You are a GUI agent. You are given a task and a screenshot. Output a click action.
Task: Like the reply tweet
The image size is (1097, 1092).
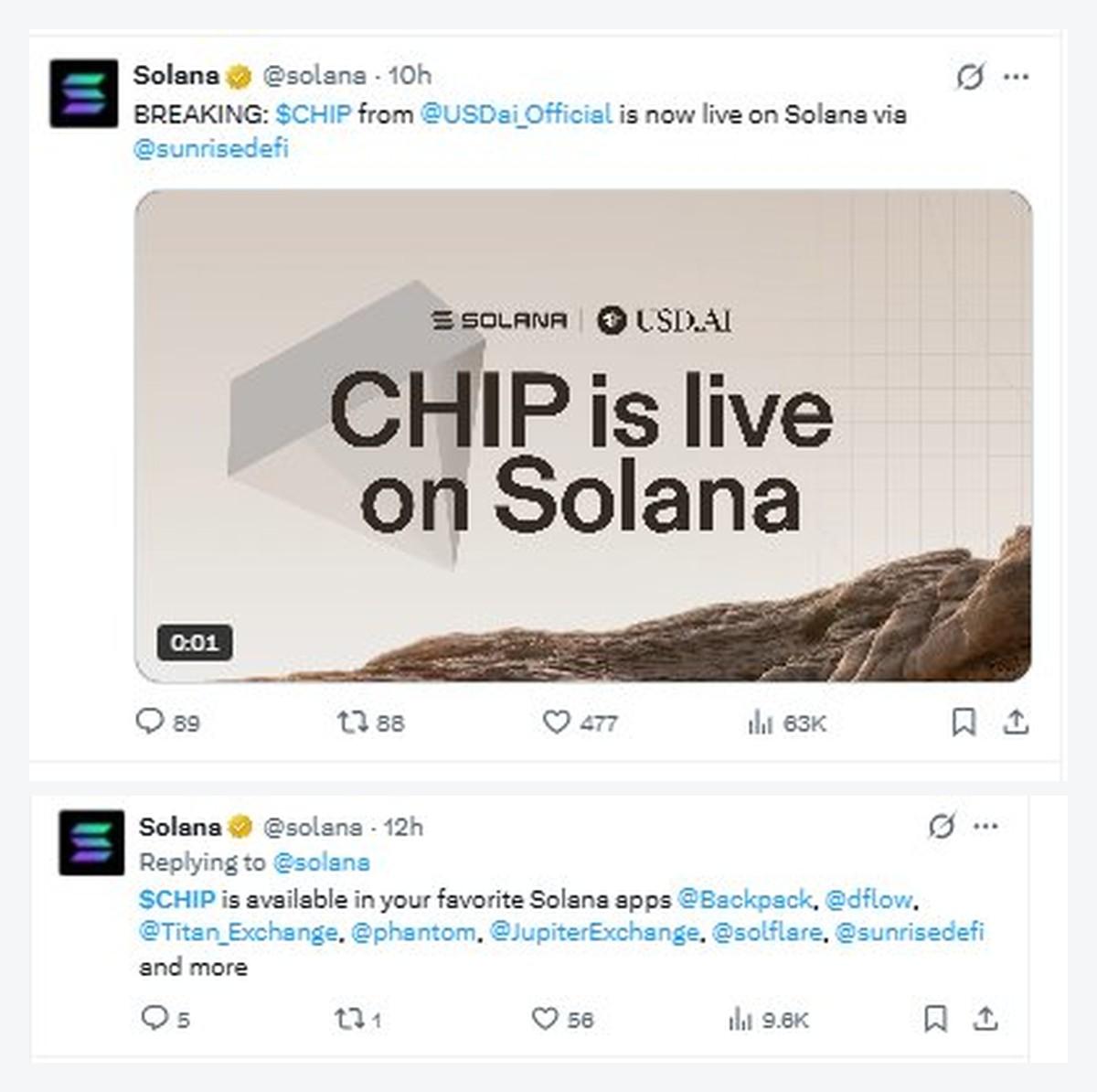544,1017
